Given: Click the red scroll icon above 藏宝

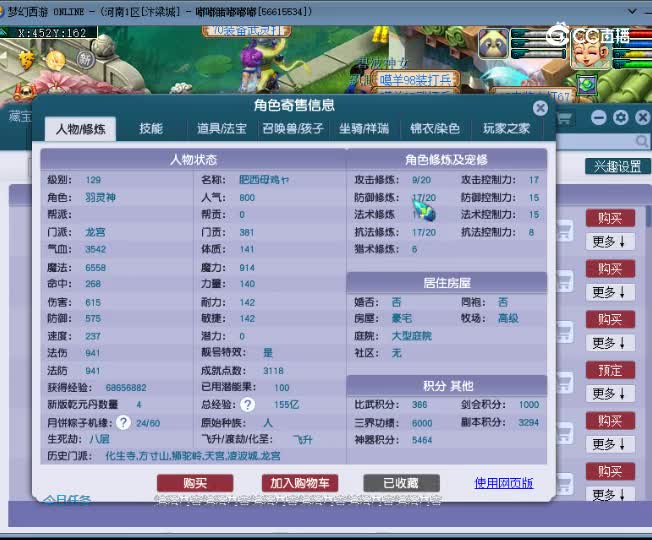Looking at the screenshot, I should point(24,92).
